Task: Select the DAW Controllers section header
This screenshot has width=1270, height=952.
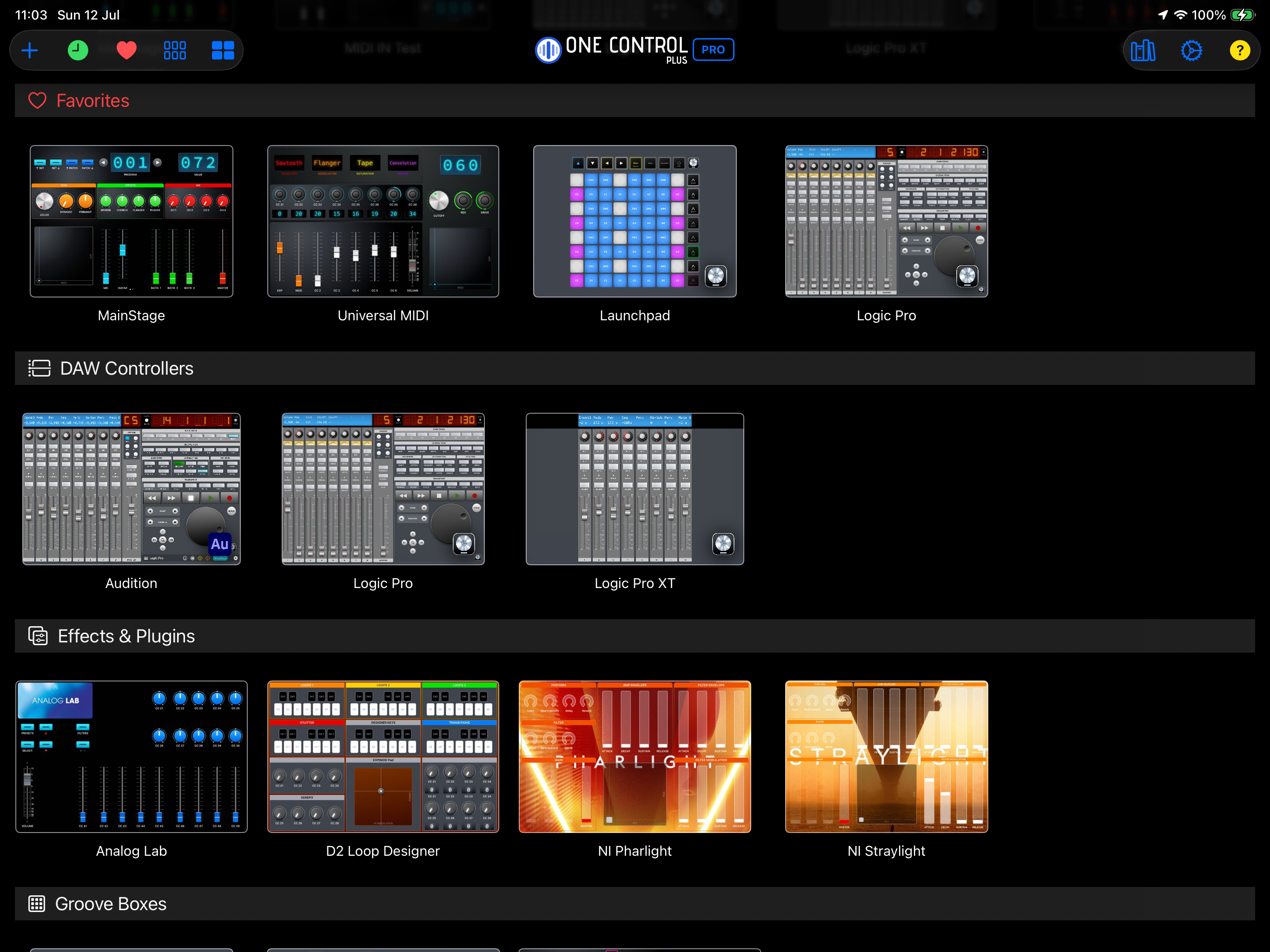Action: click(635, 368)
